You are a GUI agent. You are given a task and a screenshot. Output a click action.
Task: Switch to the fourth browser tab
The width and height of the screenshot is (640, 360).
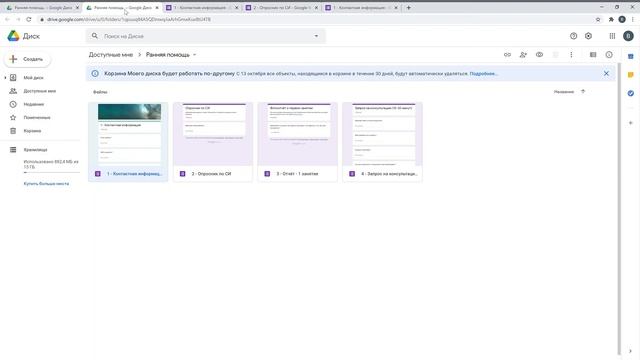tap(282, 8)
